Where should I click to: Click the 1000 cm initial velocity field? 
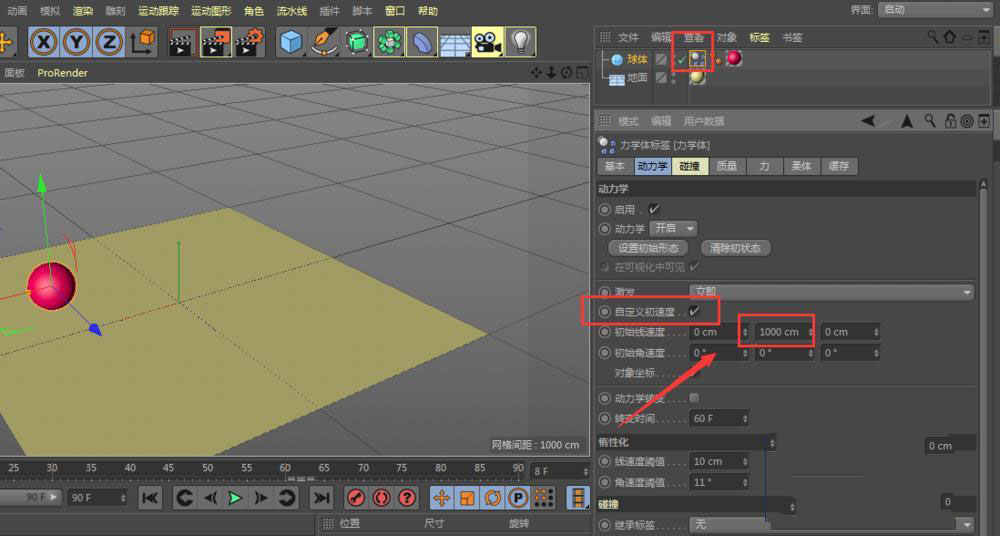pyautogui.click(x=778, y=333)
